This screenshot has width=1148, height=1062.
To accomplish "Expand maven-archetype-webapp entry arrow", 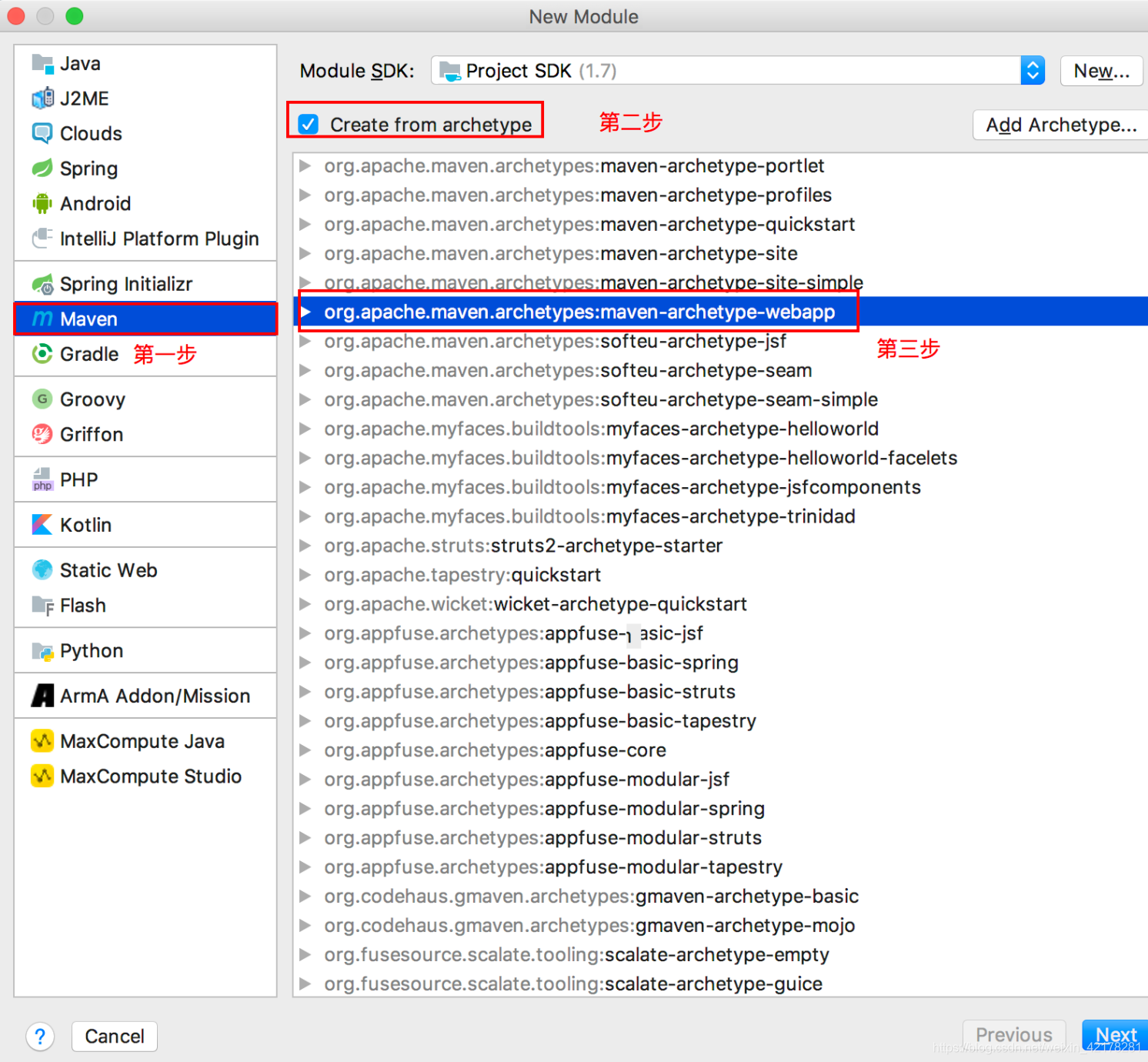I will click(306, 312).
